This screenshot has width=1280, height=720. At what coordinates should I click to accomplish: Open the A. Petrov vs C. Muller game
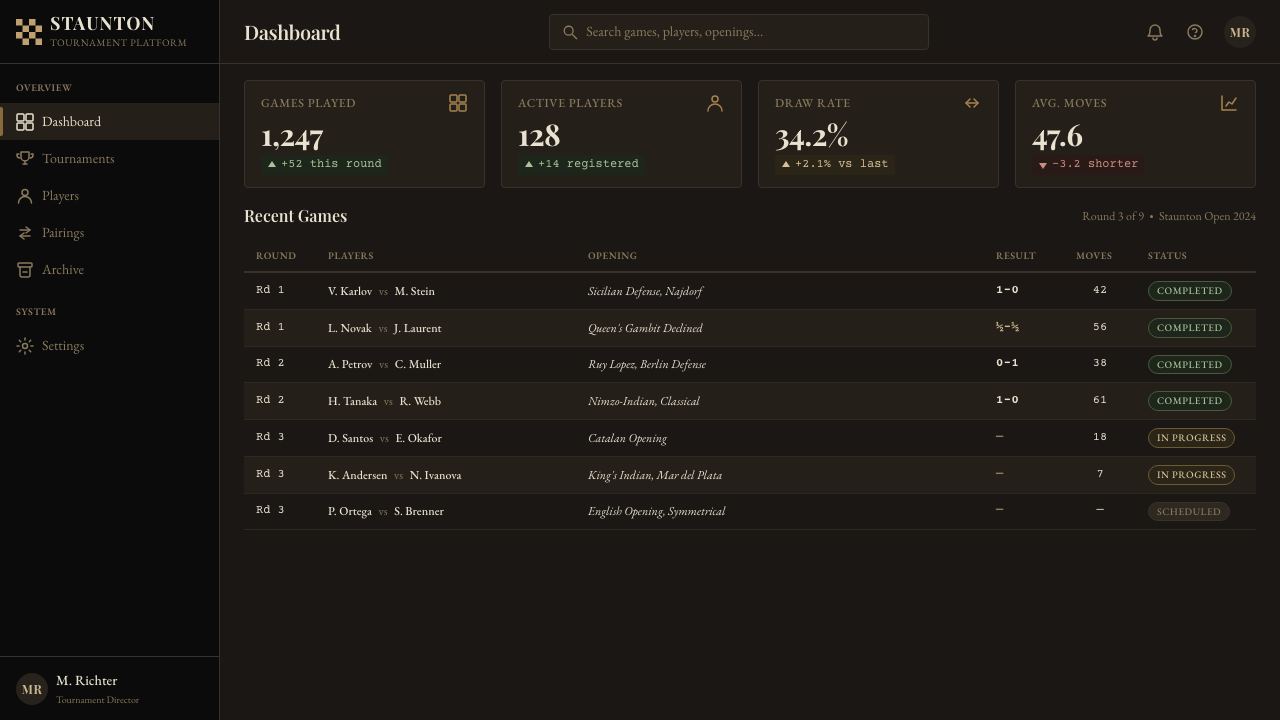click(x=750, y=364)
